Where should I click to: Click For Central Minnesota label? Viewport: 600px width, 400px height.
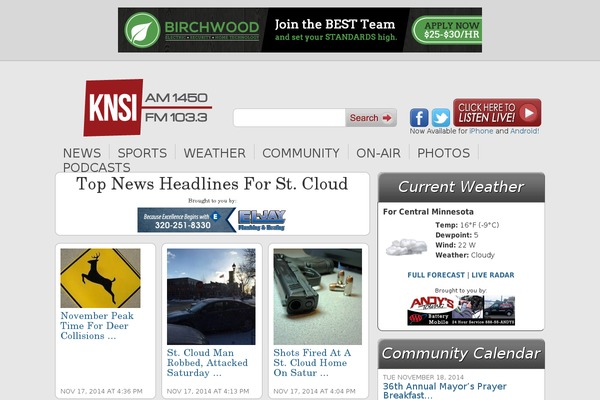(428, 212)
